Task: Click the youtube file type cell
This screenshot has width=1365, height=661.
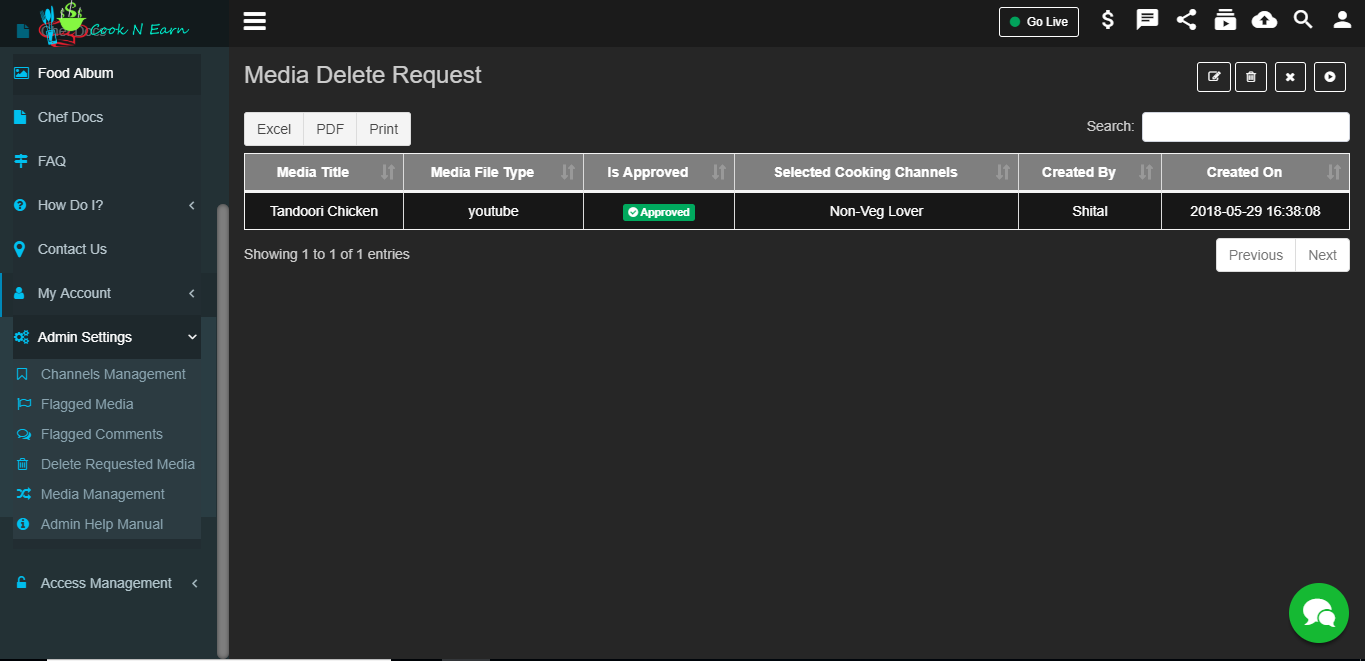Action: pos(493,211)
